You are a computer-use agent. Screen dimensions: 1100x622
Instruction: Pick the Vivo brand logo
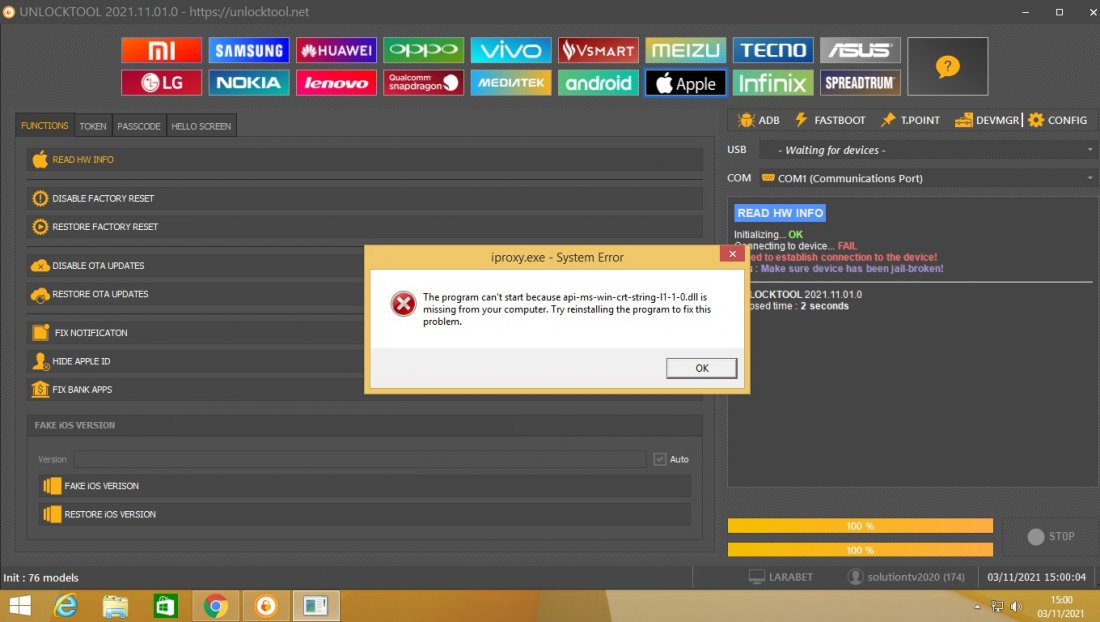click(511, 50)
